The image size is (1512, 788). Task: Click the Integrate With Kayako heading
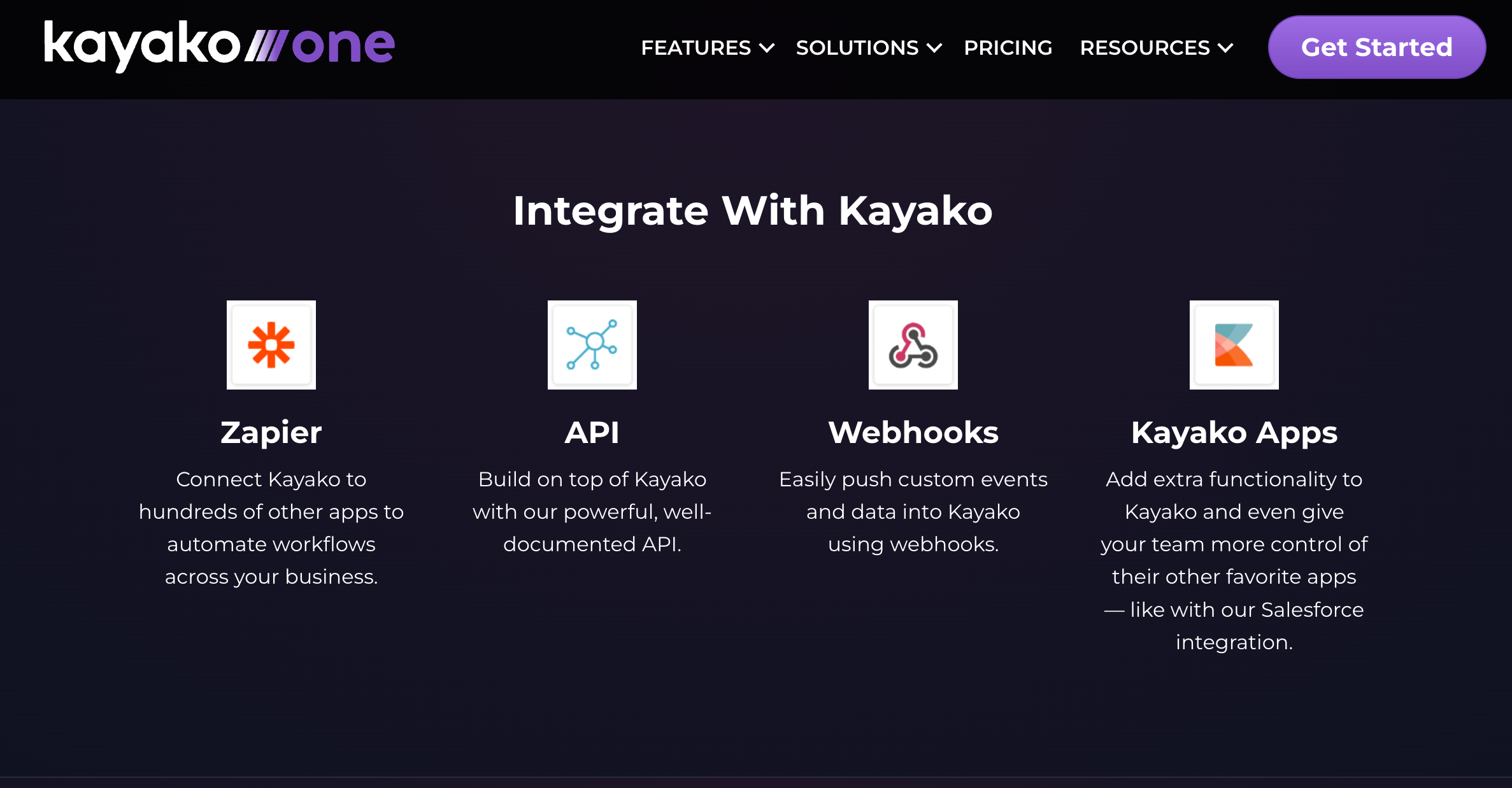point(753,211)
